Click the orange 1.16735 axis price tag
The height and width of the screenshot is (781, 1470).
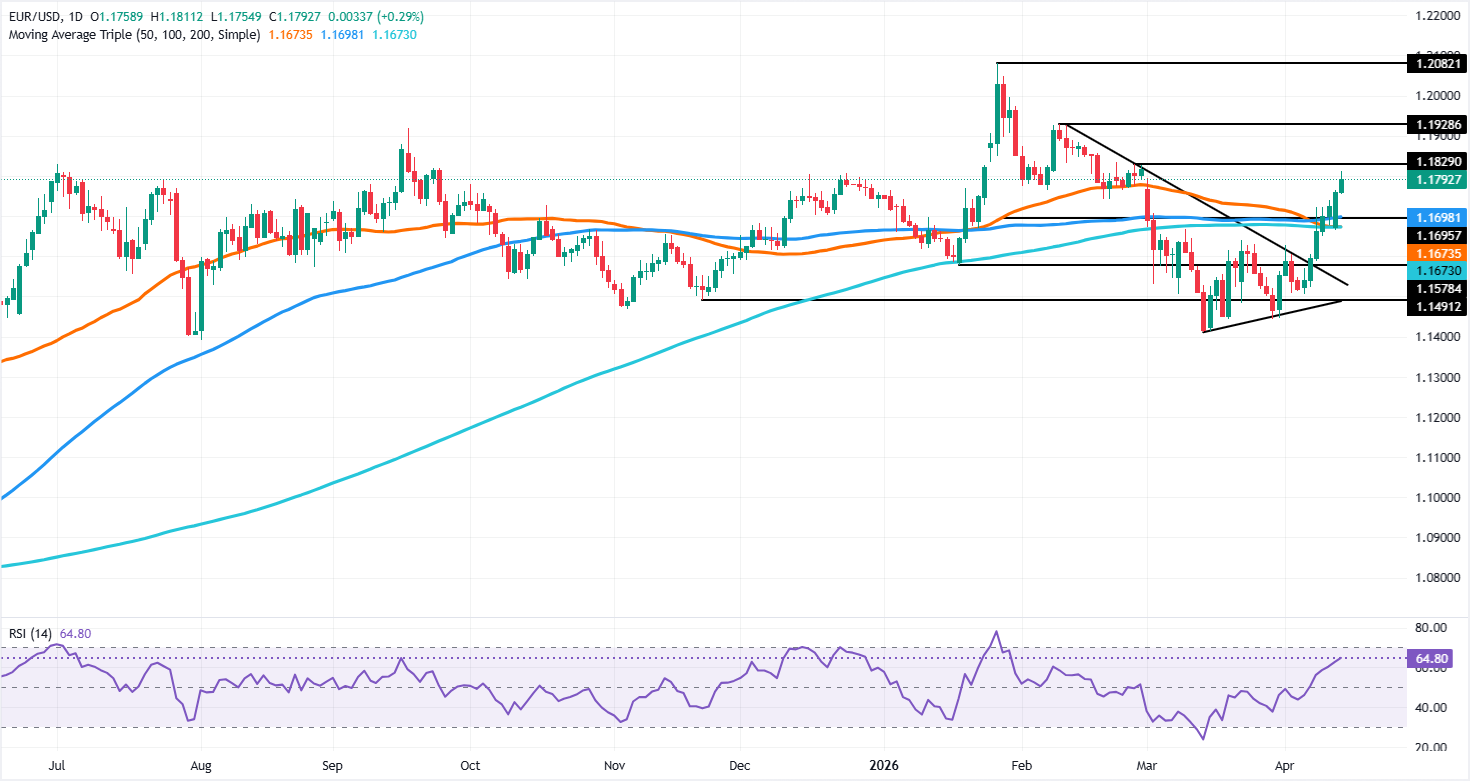(1437, 254)
